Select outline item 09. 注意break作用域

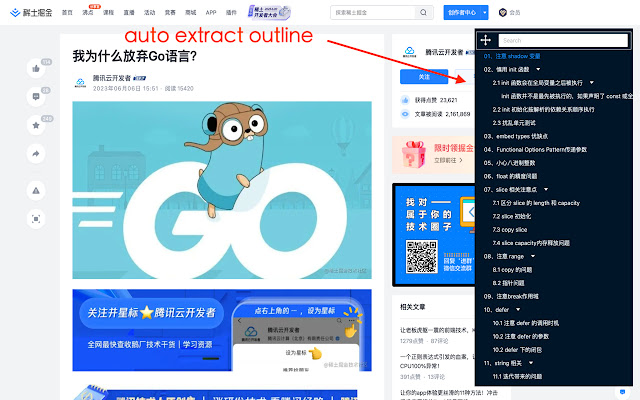click(x=511, y=296)
